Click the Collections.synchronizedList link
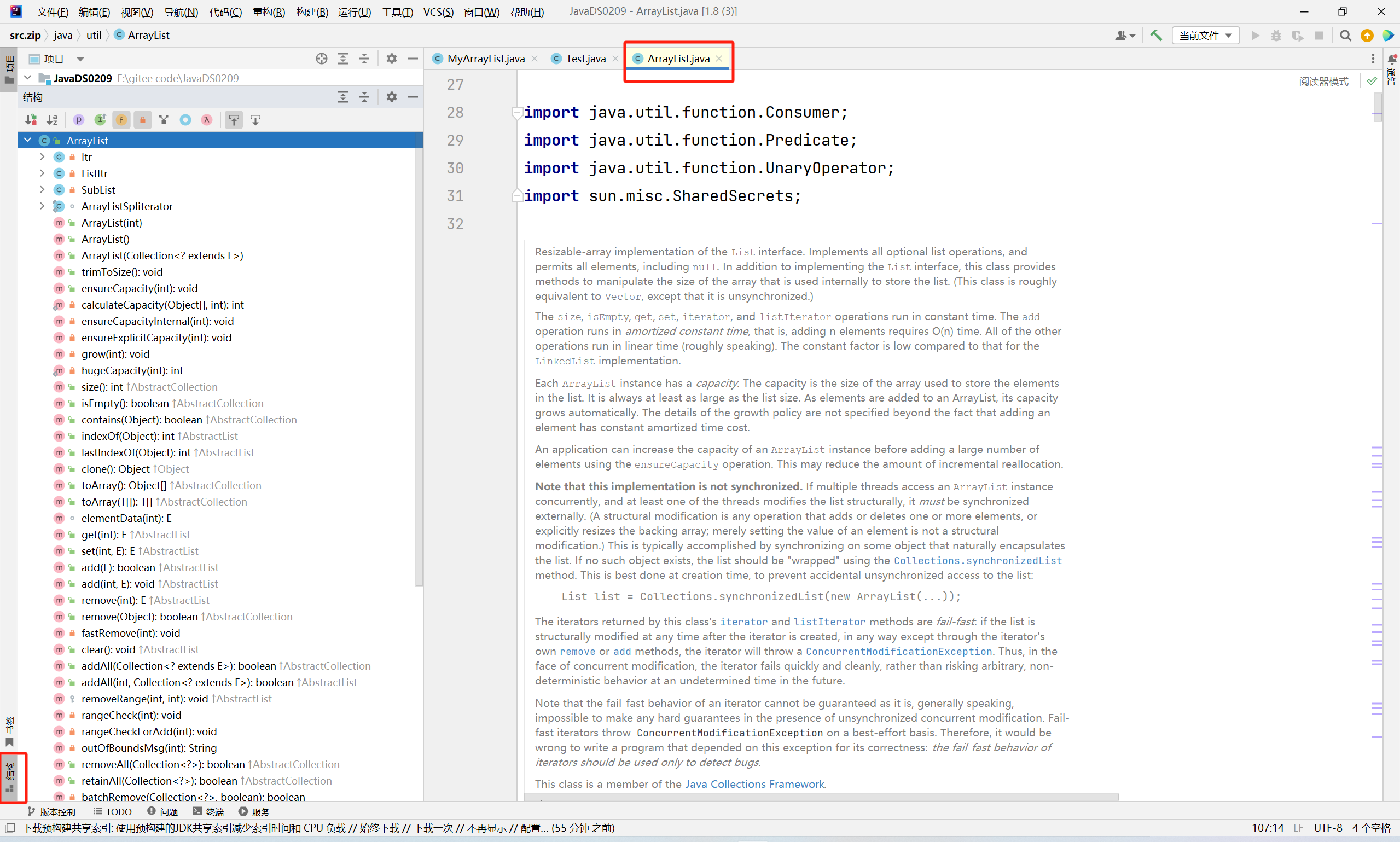Screen dimensions: 1400x842 (978, 561)
